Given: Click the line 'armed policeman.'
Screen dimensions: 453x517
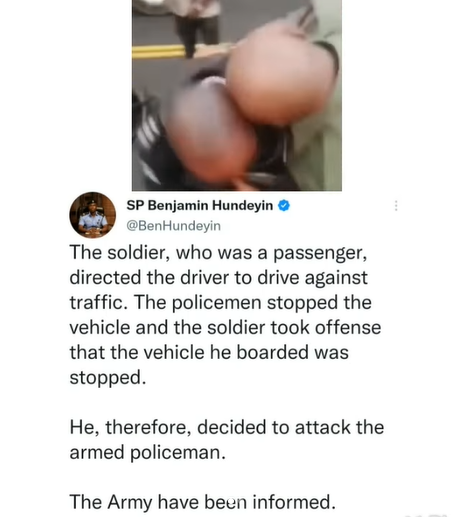Looking at the screenshot, I should 148,453.
